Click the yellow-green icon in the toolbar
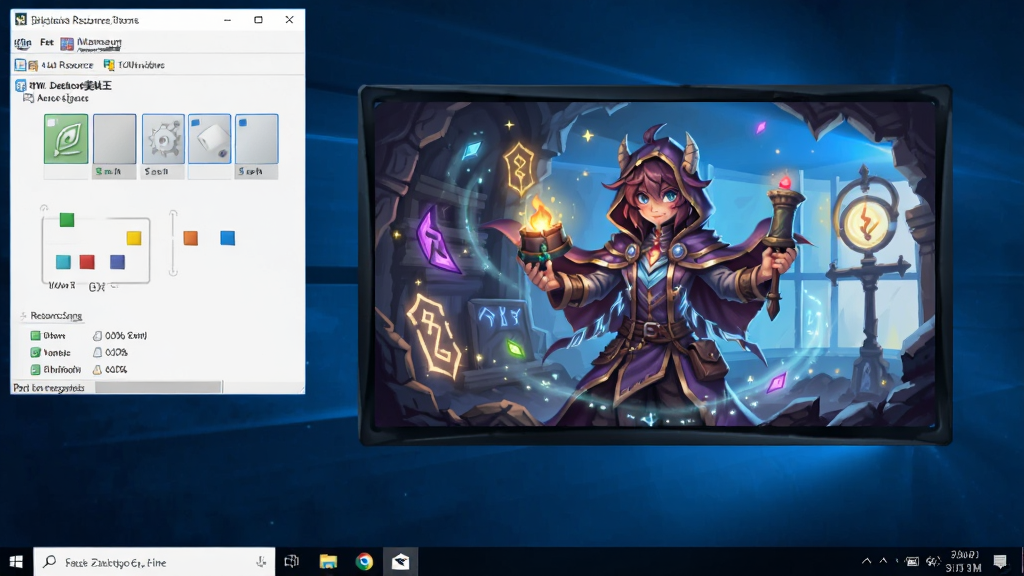Viewport: 1024px width, 576px height. coord(109,65)
